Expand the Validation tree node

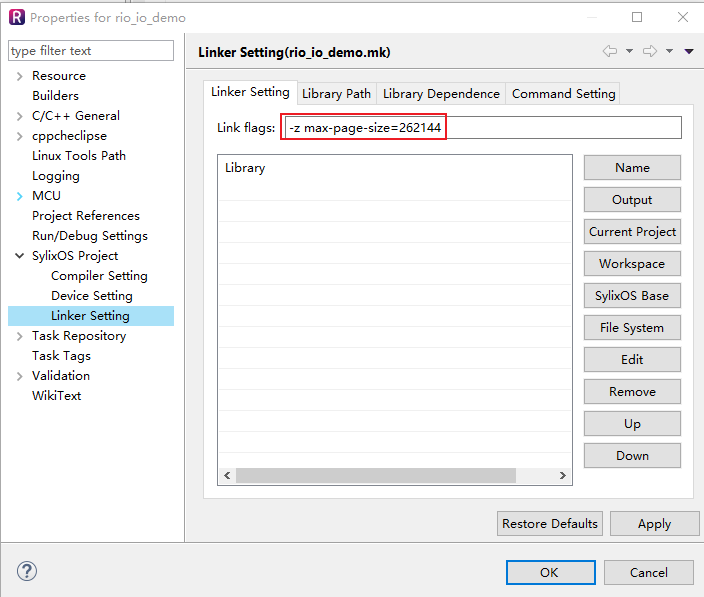pyautogui.click(x=19, y=376)
